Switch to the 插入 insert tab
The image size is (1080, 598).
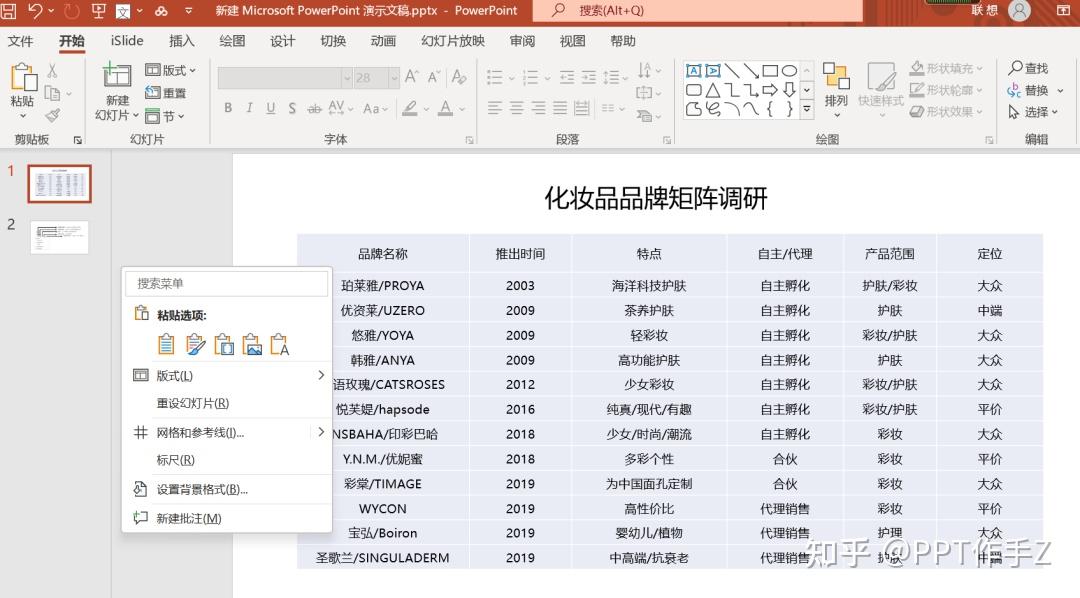[x=181, y=41]
